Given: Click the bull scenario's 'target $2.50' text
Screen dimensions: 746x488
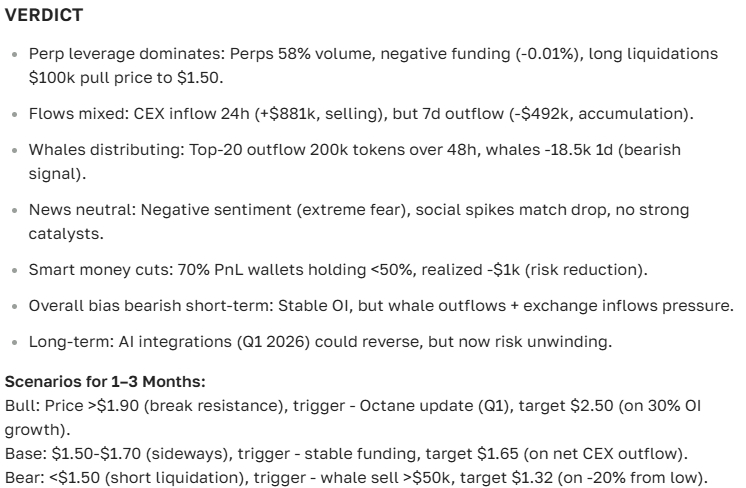Looking at the screenshot, I should pyautogui.click(x=597, y=404).
